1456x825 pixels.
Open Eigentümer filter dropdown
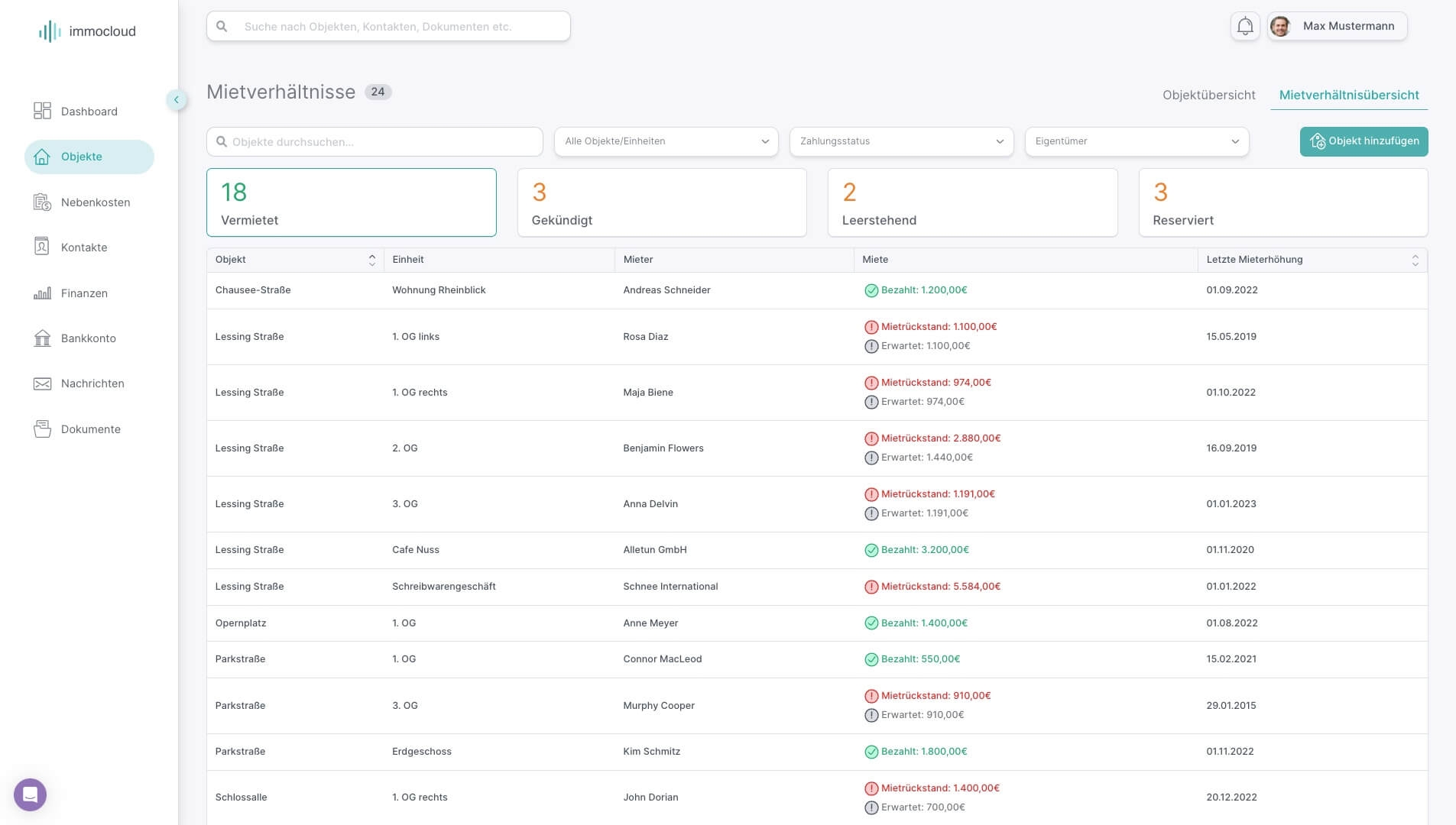pos(1137,141)
